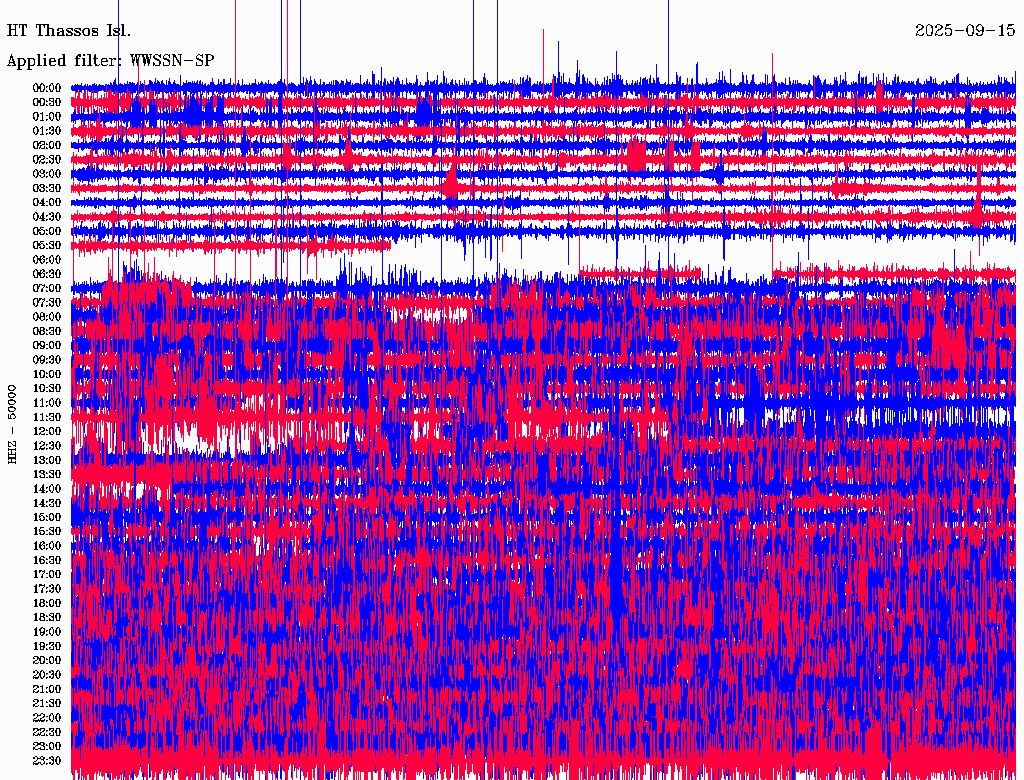The width and height of the screenshot is (1024, 780).
Task: Select the 06:30 time row label
Action: [47, 274]
